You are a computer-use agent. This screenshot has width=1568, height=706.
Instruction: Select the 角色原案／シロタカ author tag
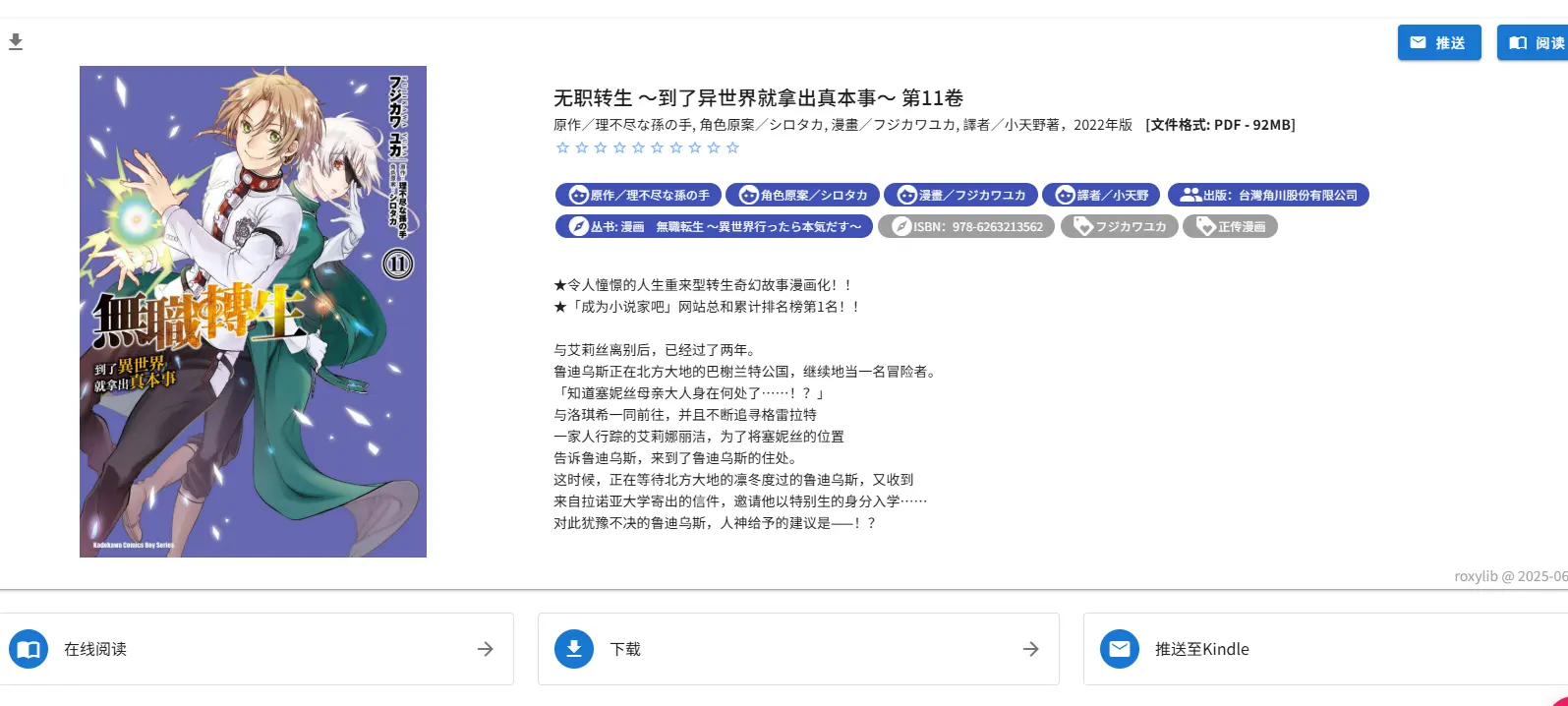[x=802, y=195]
